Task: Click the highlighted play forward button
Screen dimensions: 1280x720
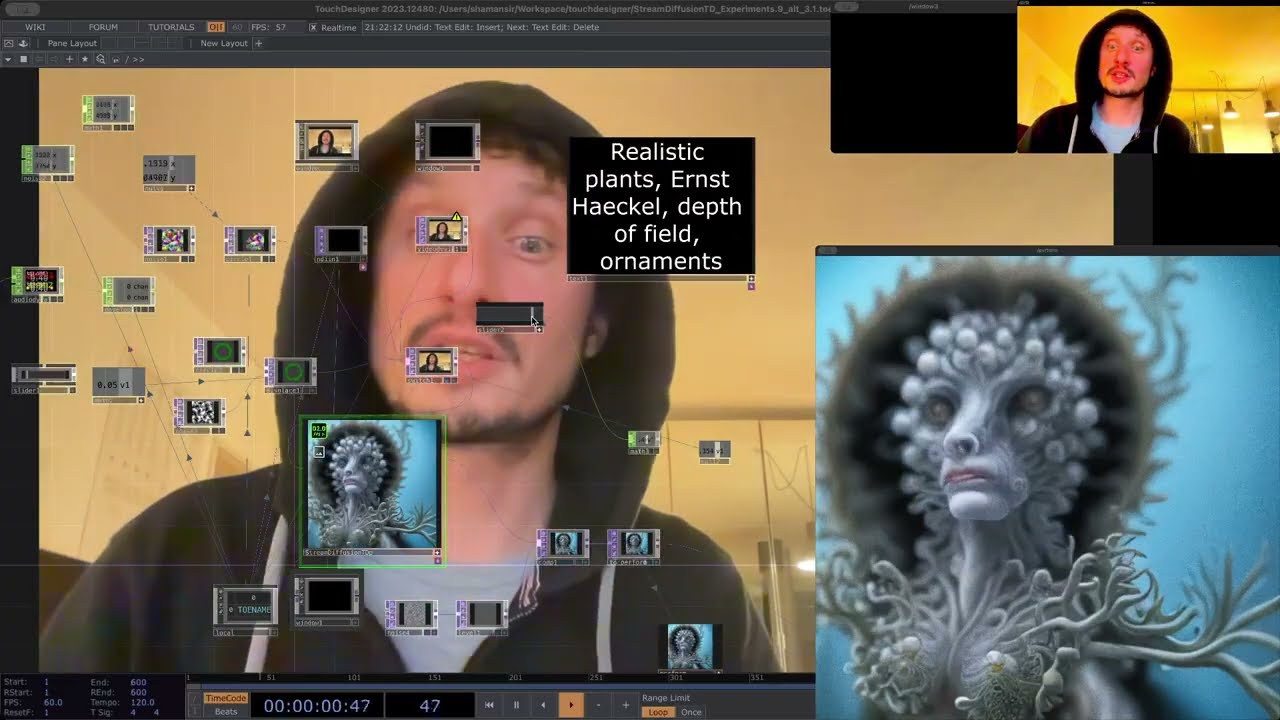Action: [570, 705]
